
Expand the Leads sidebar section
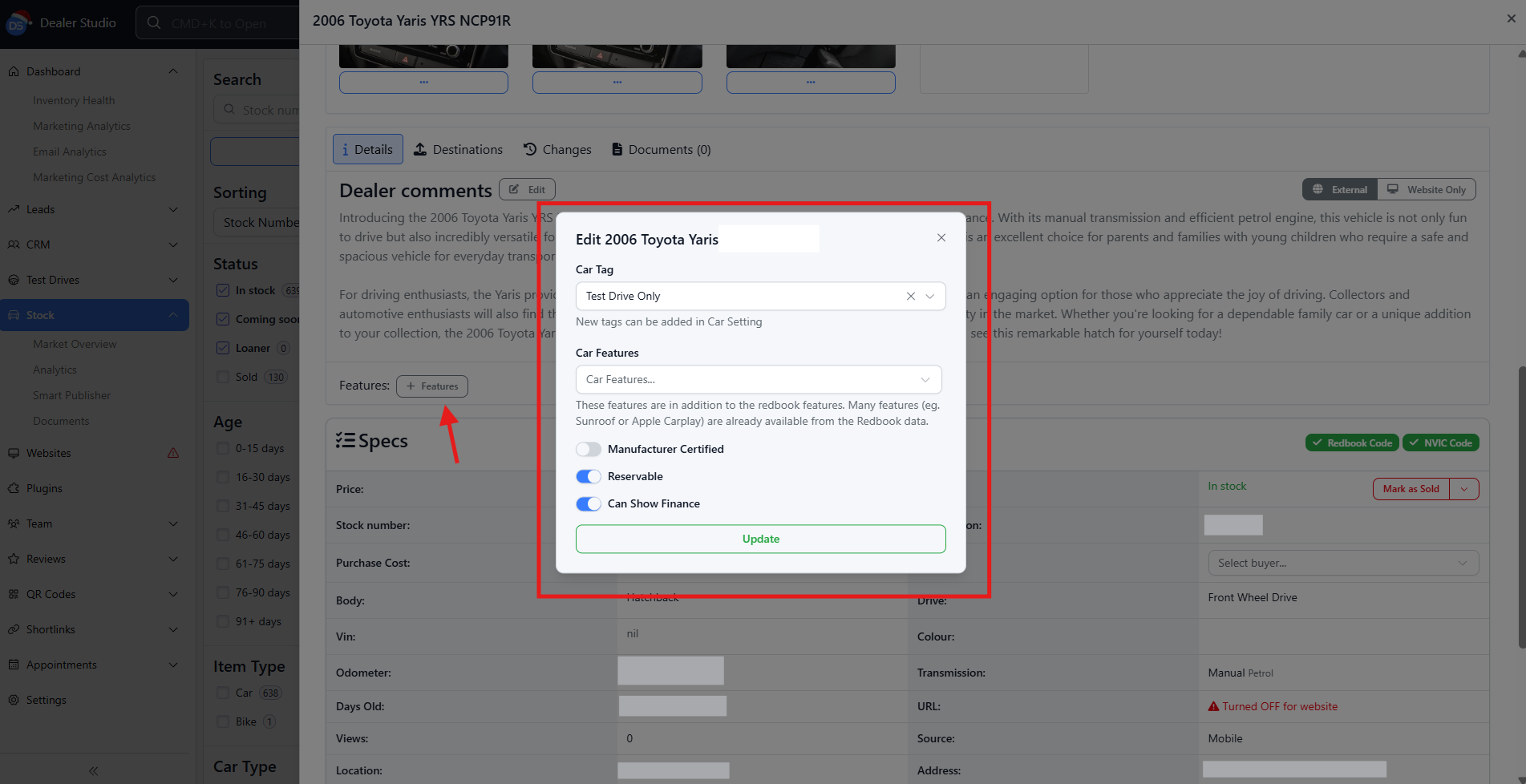tap(173, 209)
